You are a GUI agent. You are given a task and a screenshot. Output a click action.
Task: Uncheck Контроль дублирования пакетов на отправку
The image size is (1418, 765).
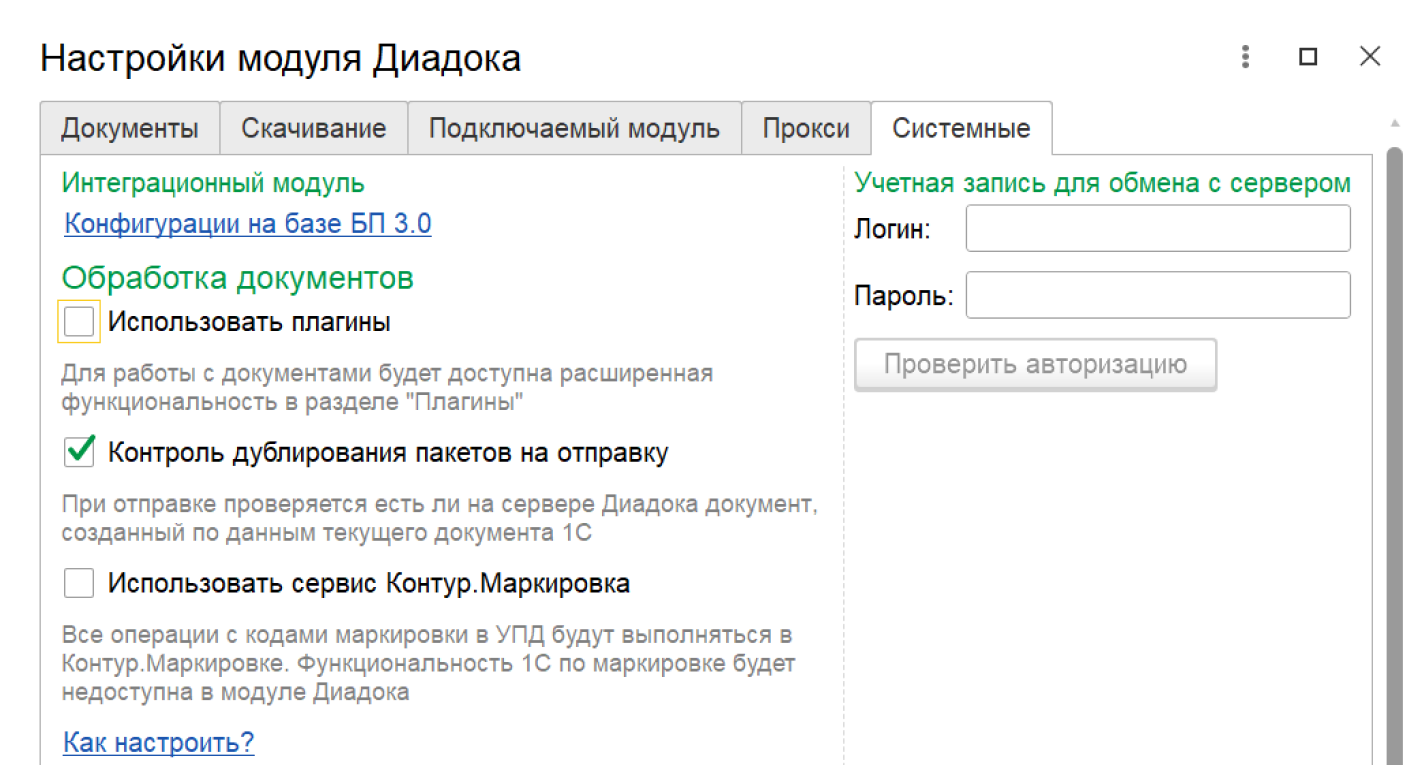tap(79, 452)
